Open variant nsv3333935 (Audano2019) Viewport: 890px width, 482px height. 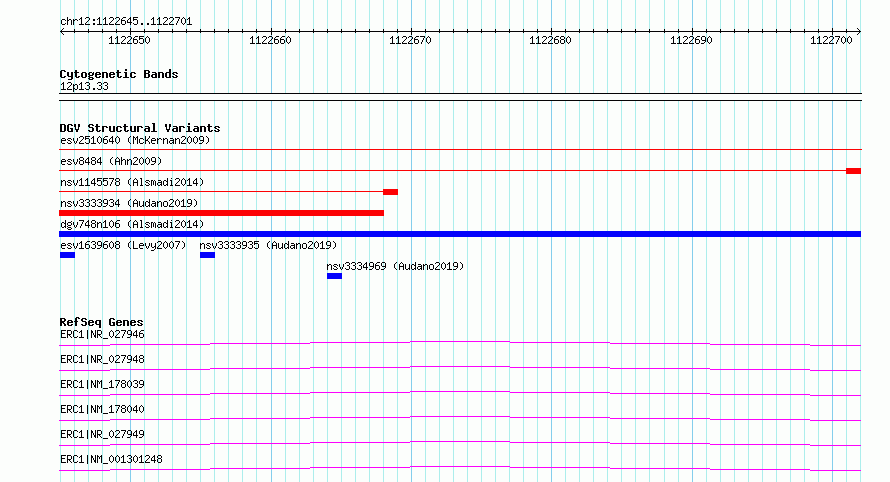click(x=268, y=245)
